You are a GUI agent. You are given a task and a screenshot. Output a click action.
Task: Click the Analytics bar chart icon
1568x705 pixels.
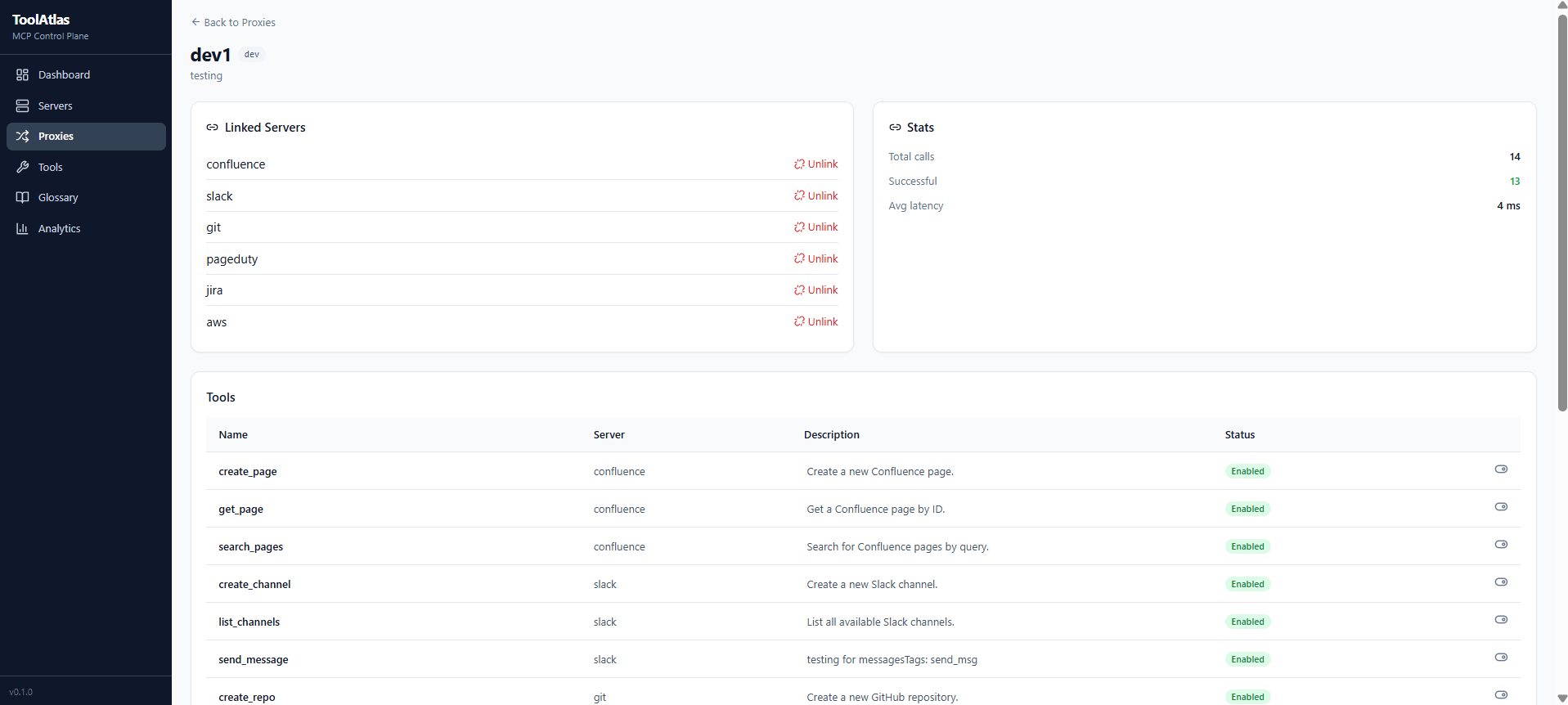(x=22, y=228)
